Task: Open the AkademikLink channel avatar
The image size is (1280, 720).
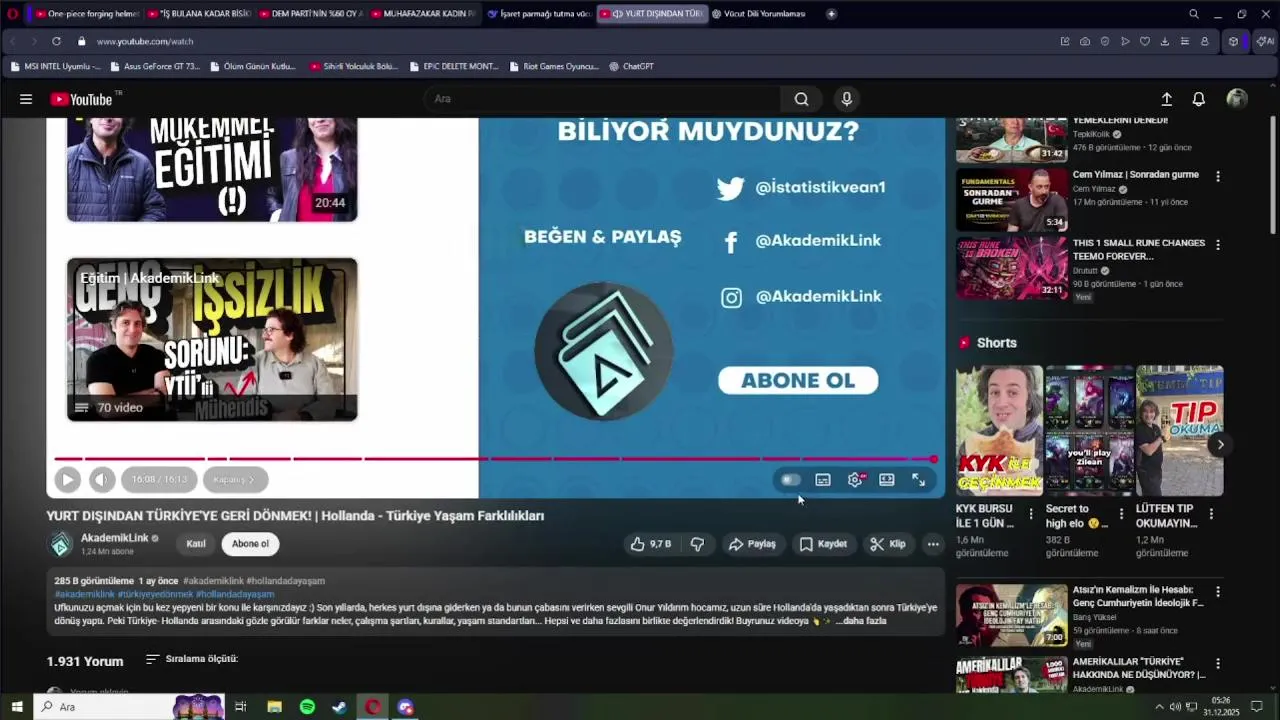Action: coord(61,544)
